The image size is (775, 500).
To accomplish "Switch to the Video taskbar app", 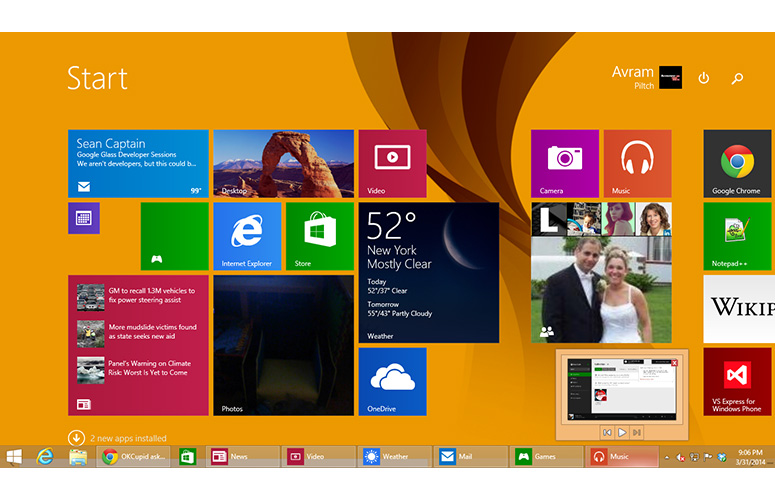I will point(319,457).
